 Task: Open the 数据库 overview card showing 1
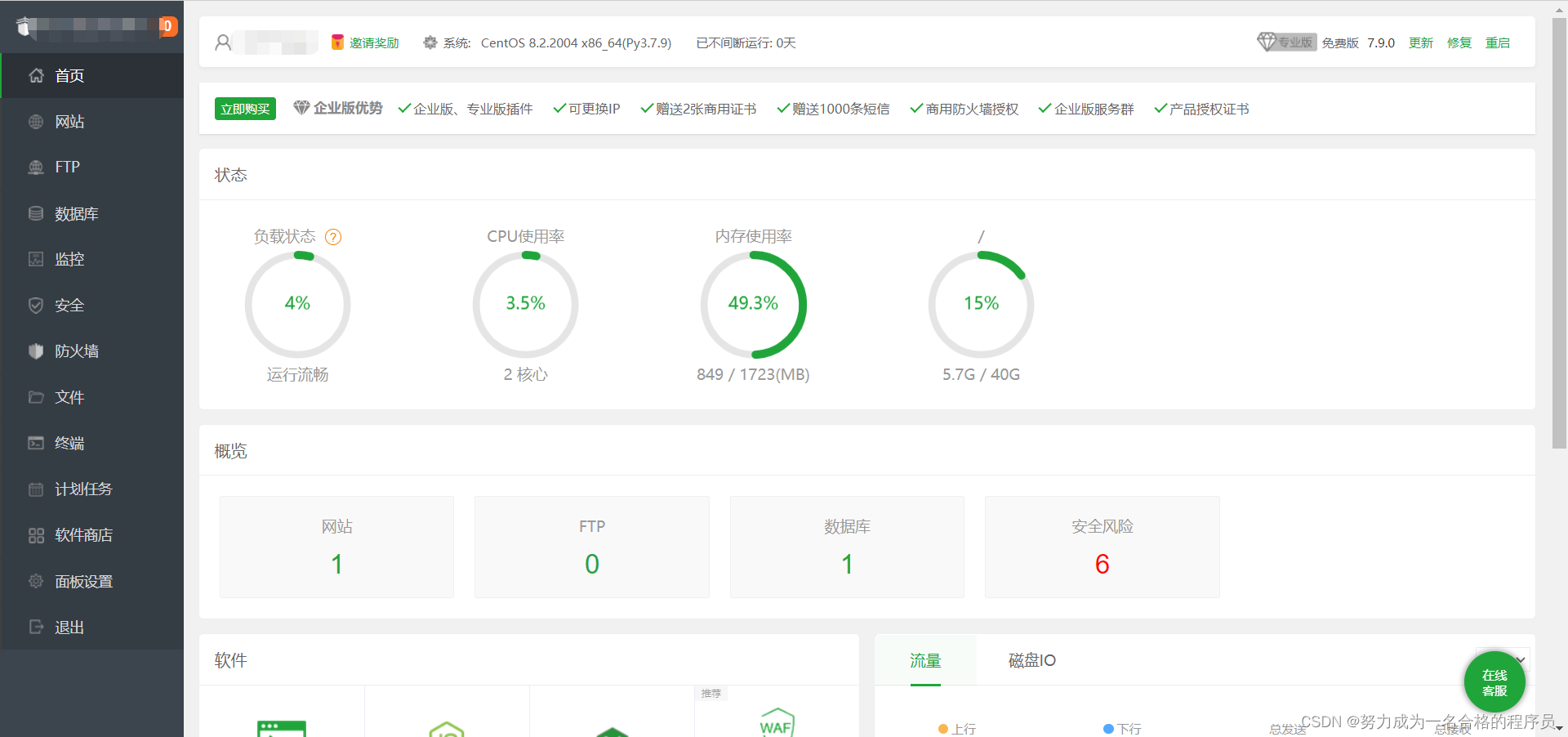pyautogui.click(x=847, y=547)
